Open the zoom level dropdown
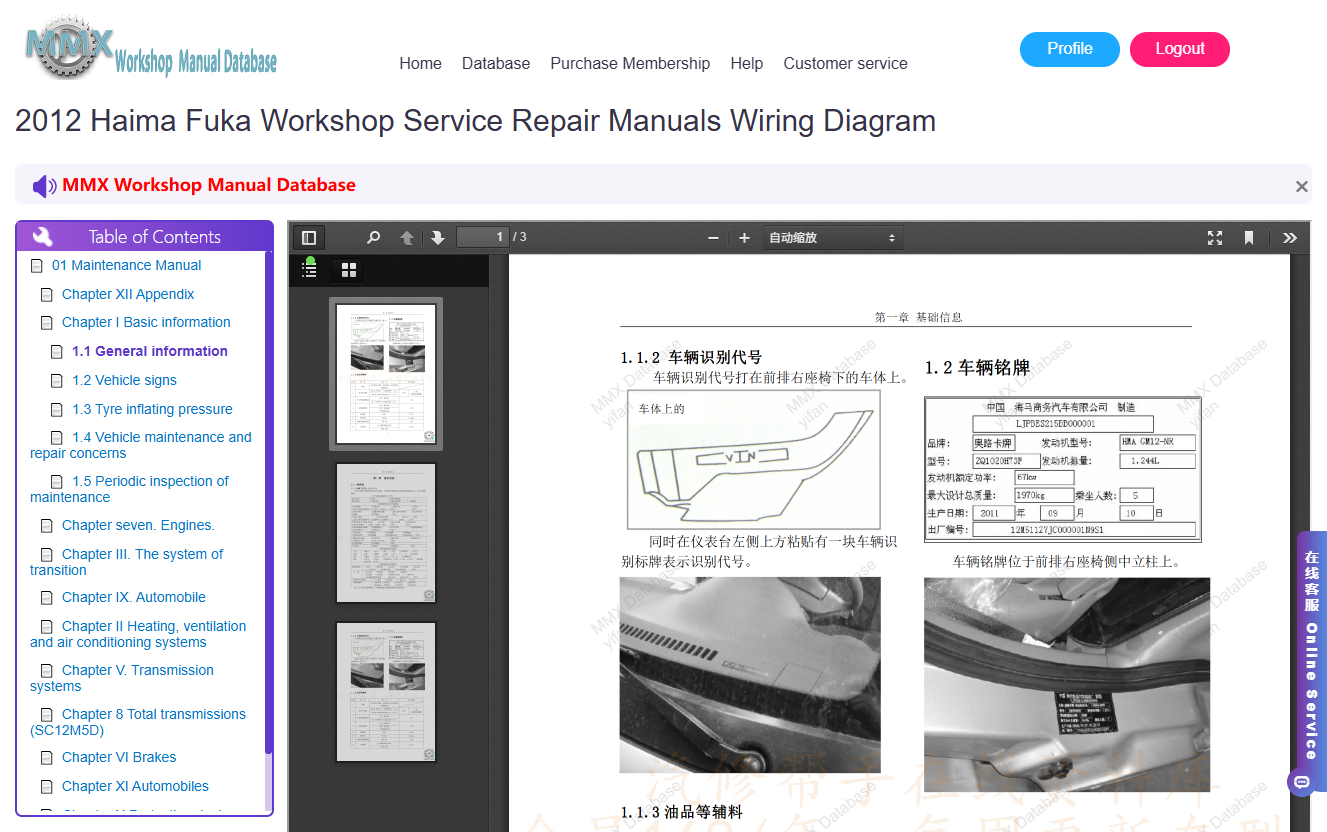1327x832 pixels. click(833, 238)
